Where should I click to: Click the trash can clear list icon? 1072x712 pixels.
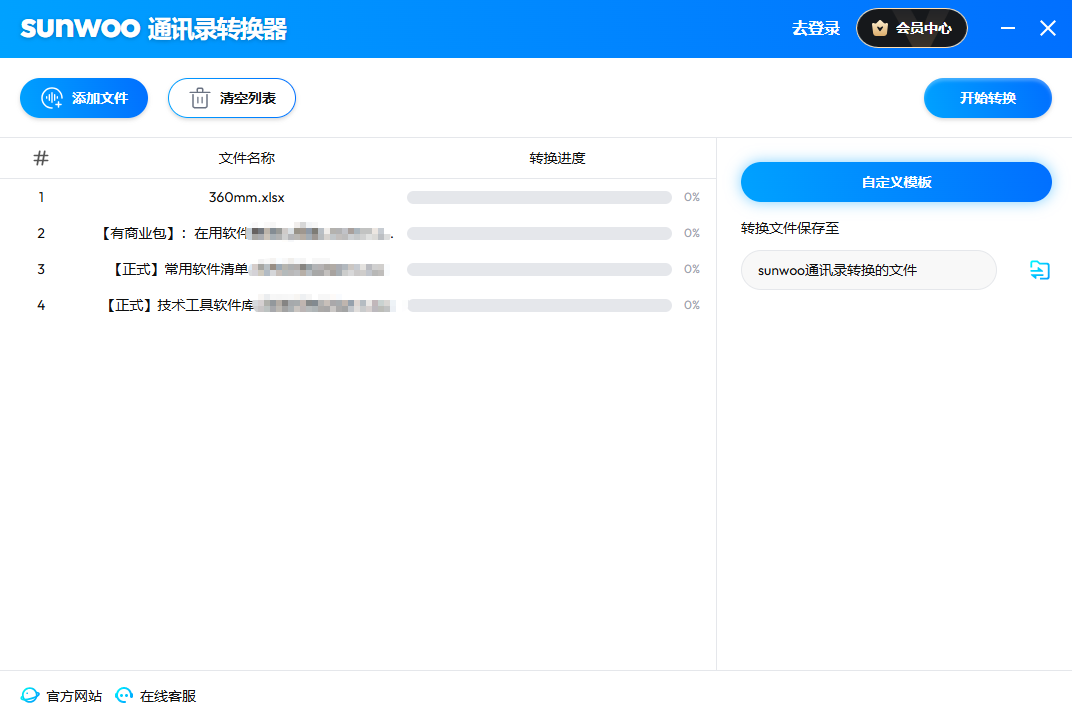point(200,98)
